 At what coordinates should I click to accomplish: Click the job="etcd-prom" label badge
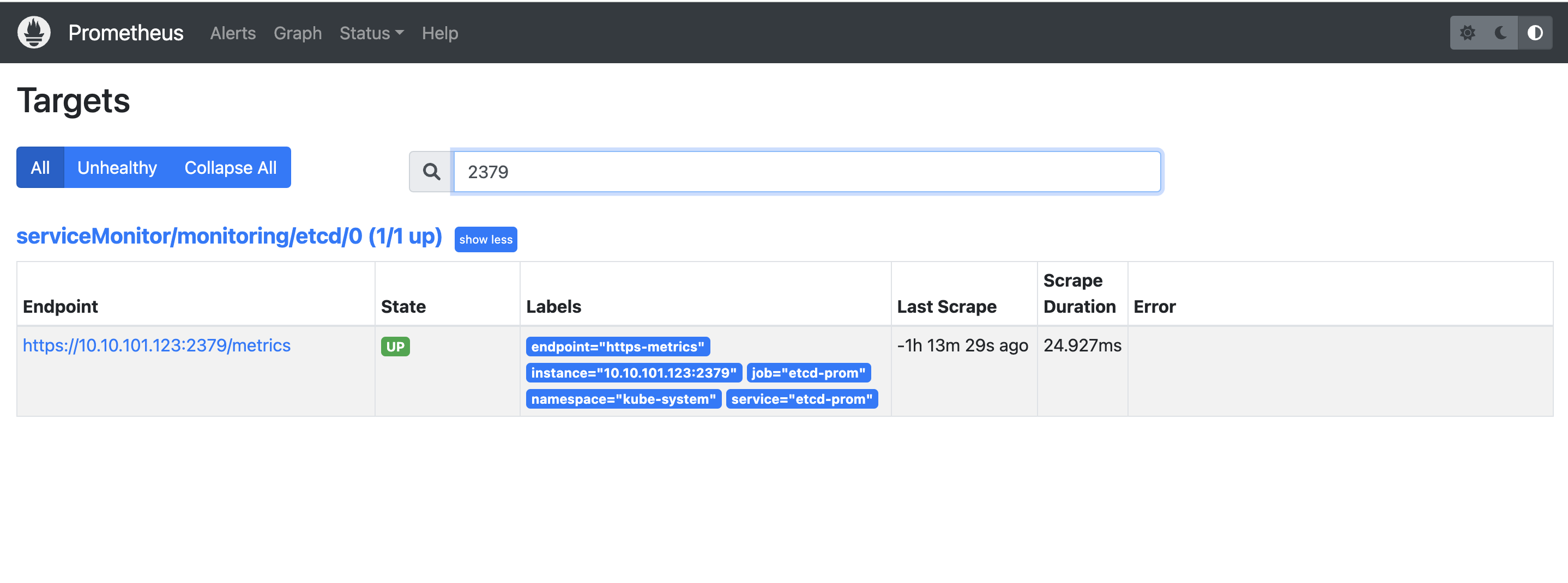click(x=809, y=373)
